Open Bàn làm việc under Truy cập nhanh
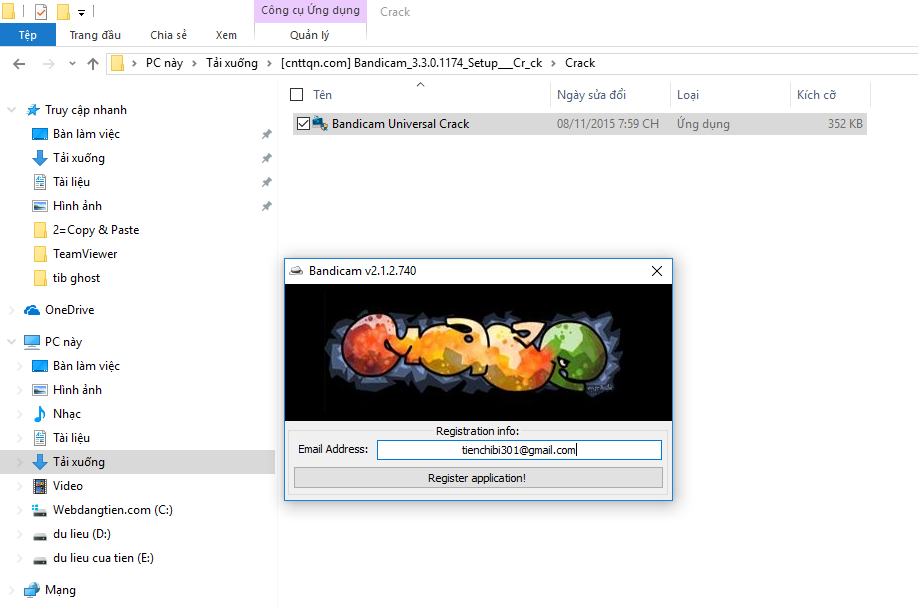 (x=86, y=134)
